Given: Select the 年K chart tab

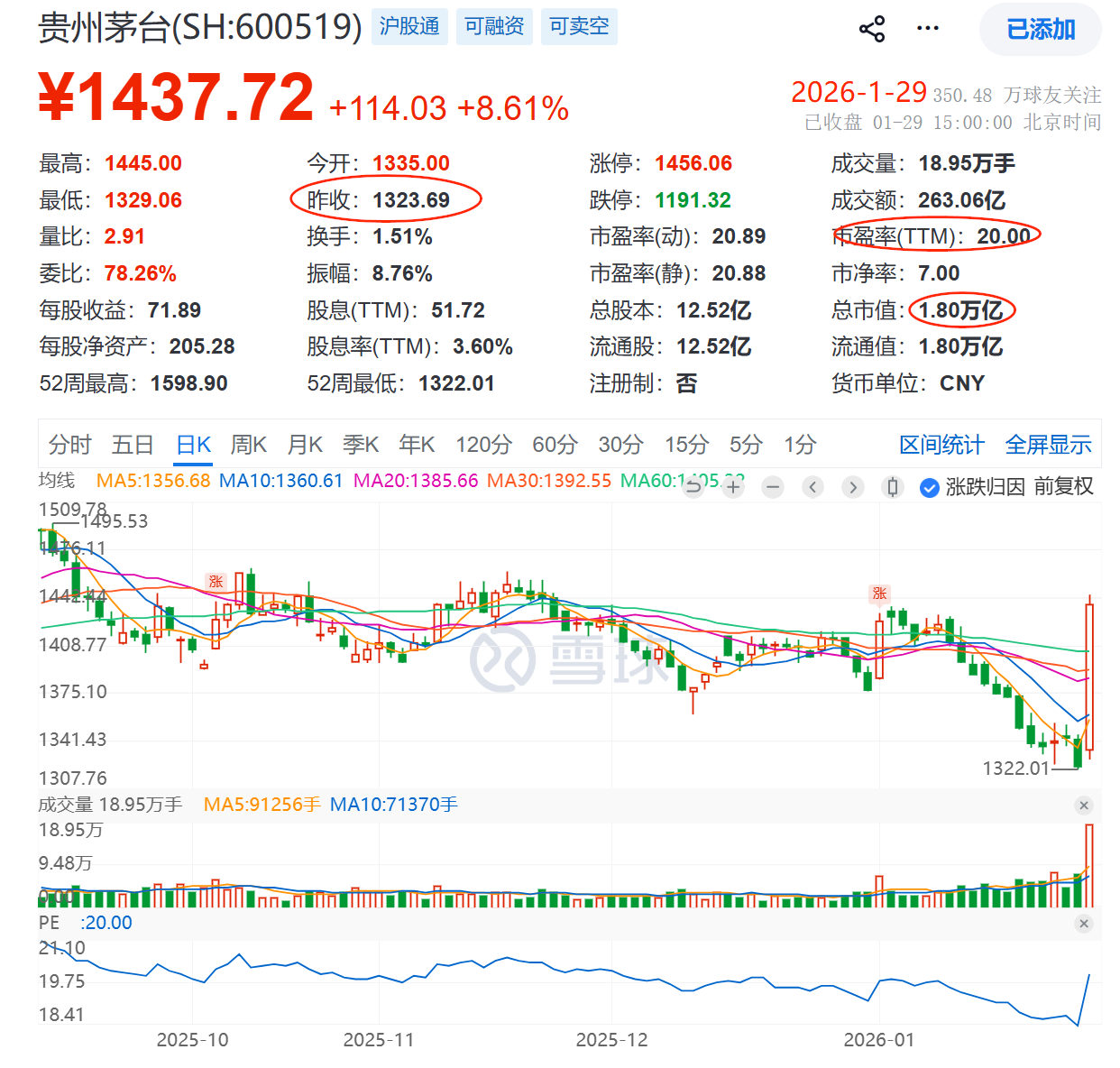Looking at the screenshot, I should 417,445.
